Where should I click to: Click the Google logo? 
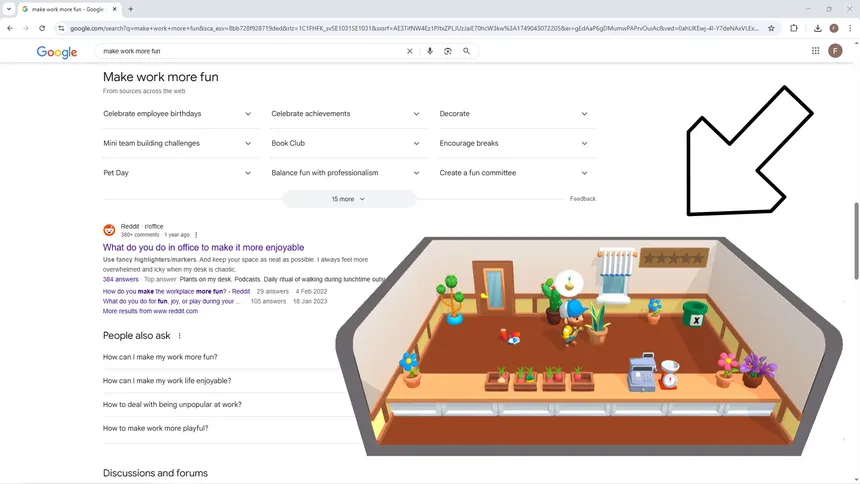click(x=57, y=52)
